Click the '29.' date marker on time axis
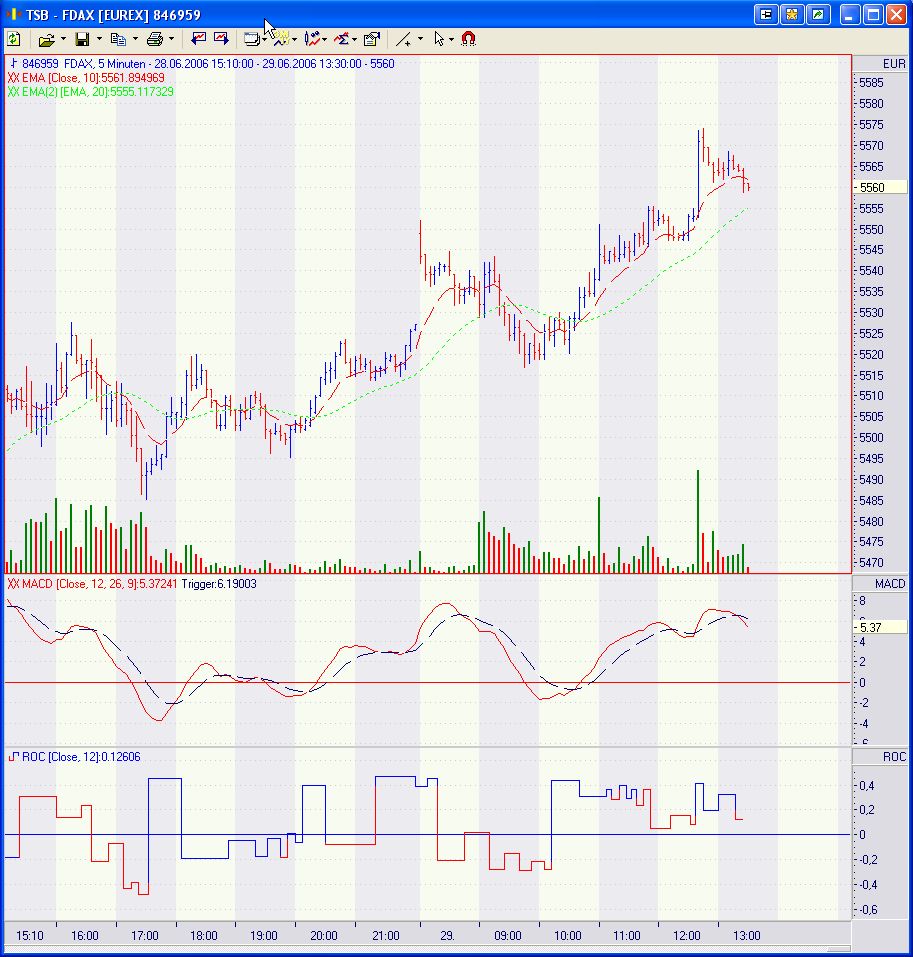Image resolution: width=913 pixels, height=957 pixels. point(447,936)
